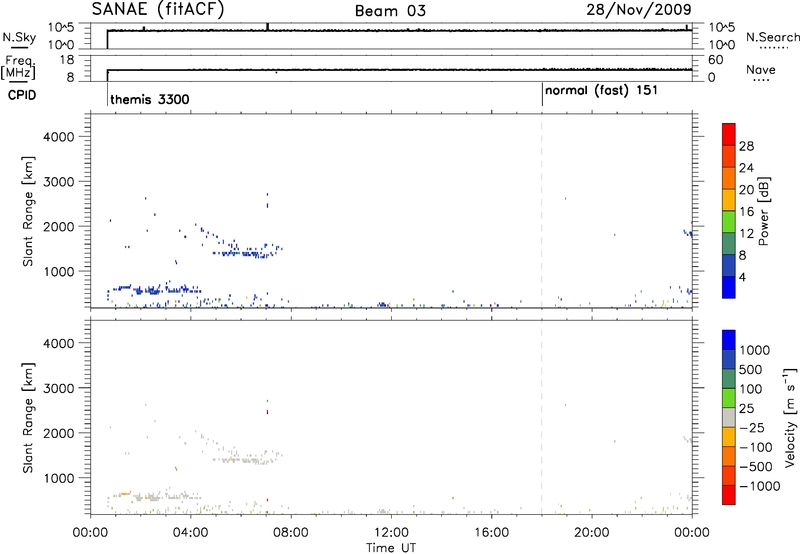Click the date '28/Nov/2009'
800x554 pixels.
(639, 9)
